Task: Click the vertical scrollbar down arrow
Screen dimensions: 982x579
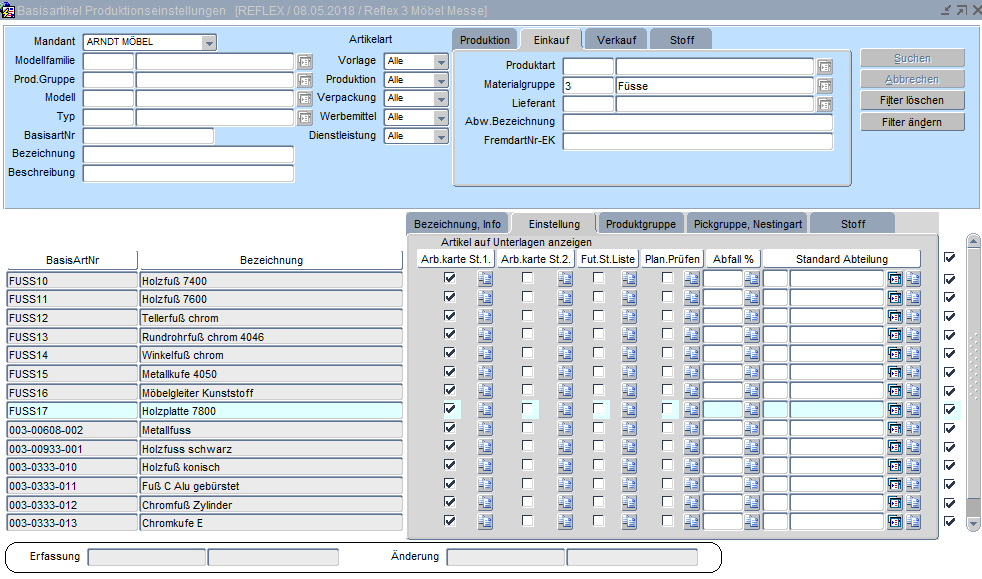Action: tap(973, 525)
